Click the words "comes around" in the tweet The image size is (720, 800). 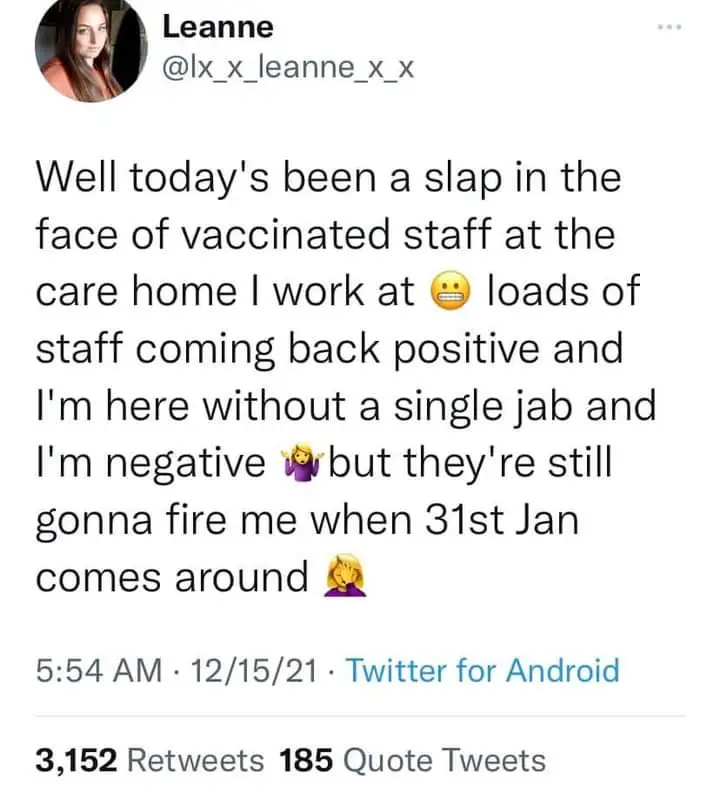pos(171,578)
